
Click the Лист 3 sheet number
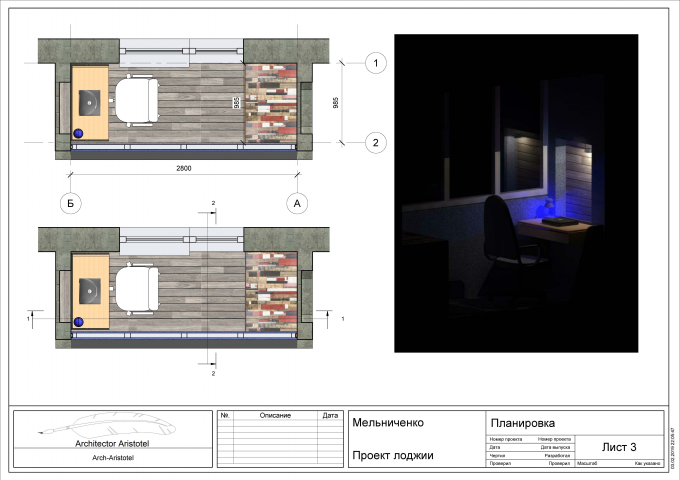point(619,447)
